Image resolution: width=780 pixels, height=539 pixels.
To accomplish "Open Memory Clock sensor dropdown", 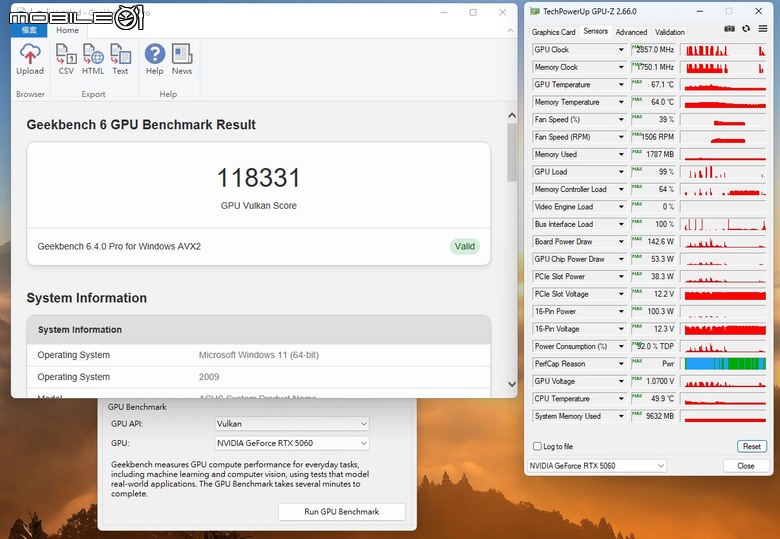I will [621, 67].
